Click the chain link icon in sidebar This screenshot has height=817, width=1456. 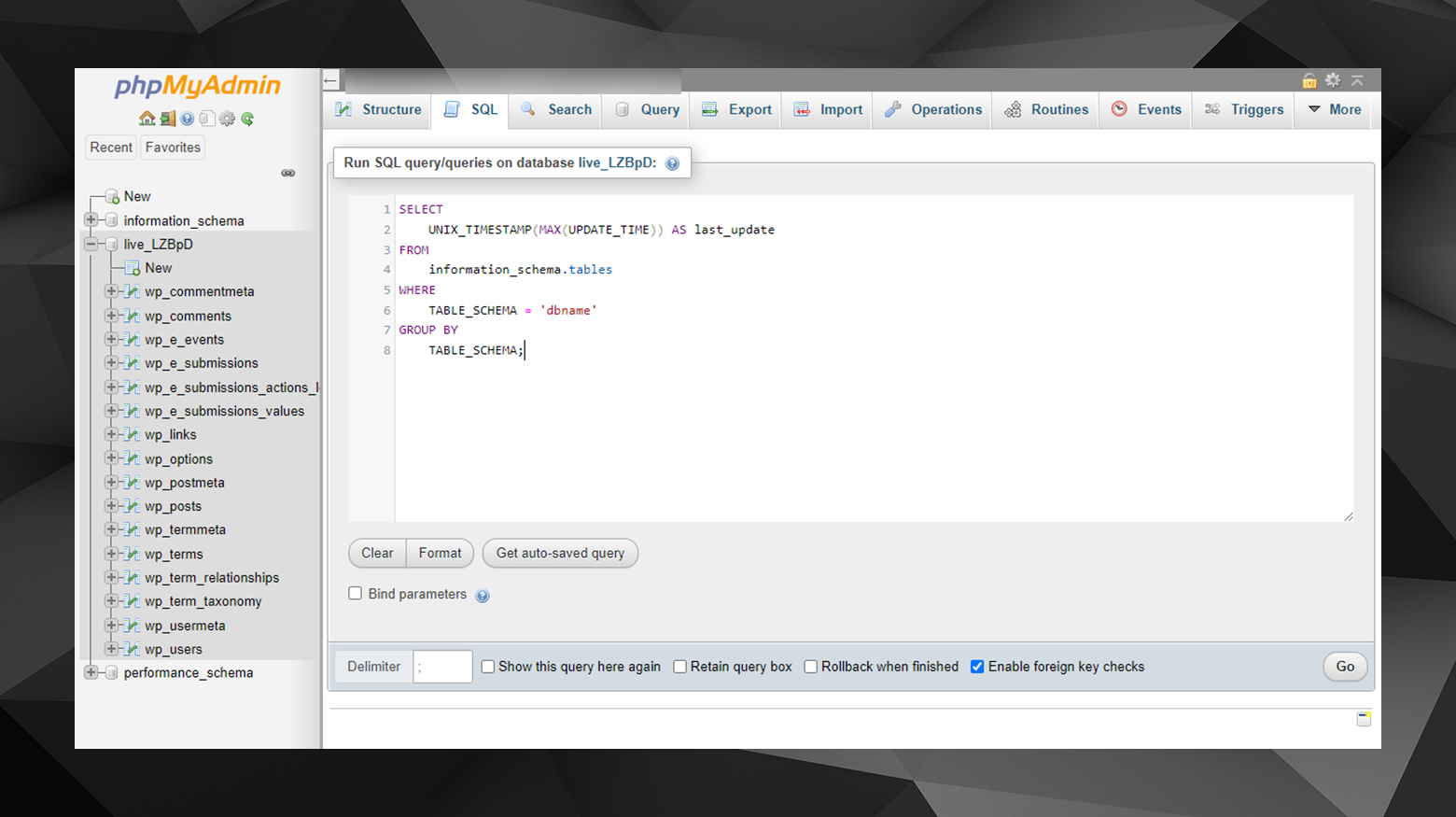288,173
